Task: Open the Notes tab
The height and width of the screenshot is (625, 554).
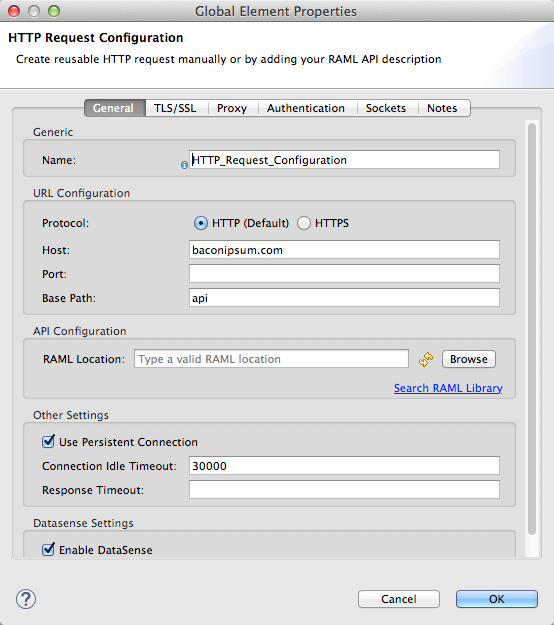Action: click(x=442, y=108)
